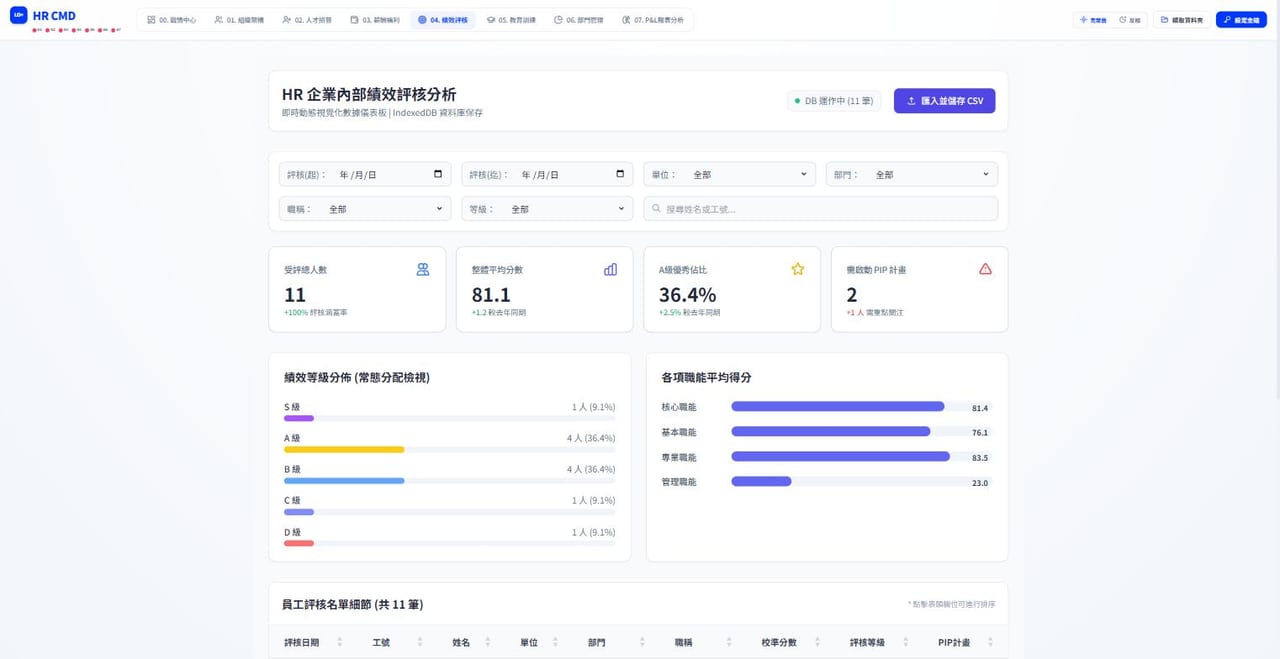
Task: Open the 單位 filter dropdown
Action: (729, 174)
